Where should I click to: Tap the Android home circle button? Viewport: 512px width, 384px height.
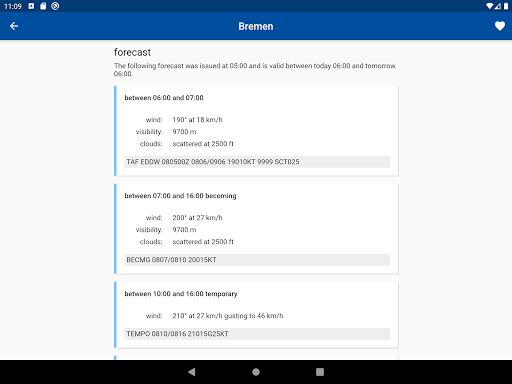[256, 372]
